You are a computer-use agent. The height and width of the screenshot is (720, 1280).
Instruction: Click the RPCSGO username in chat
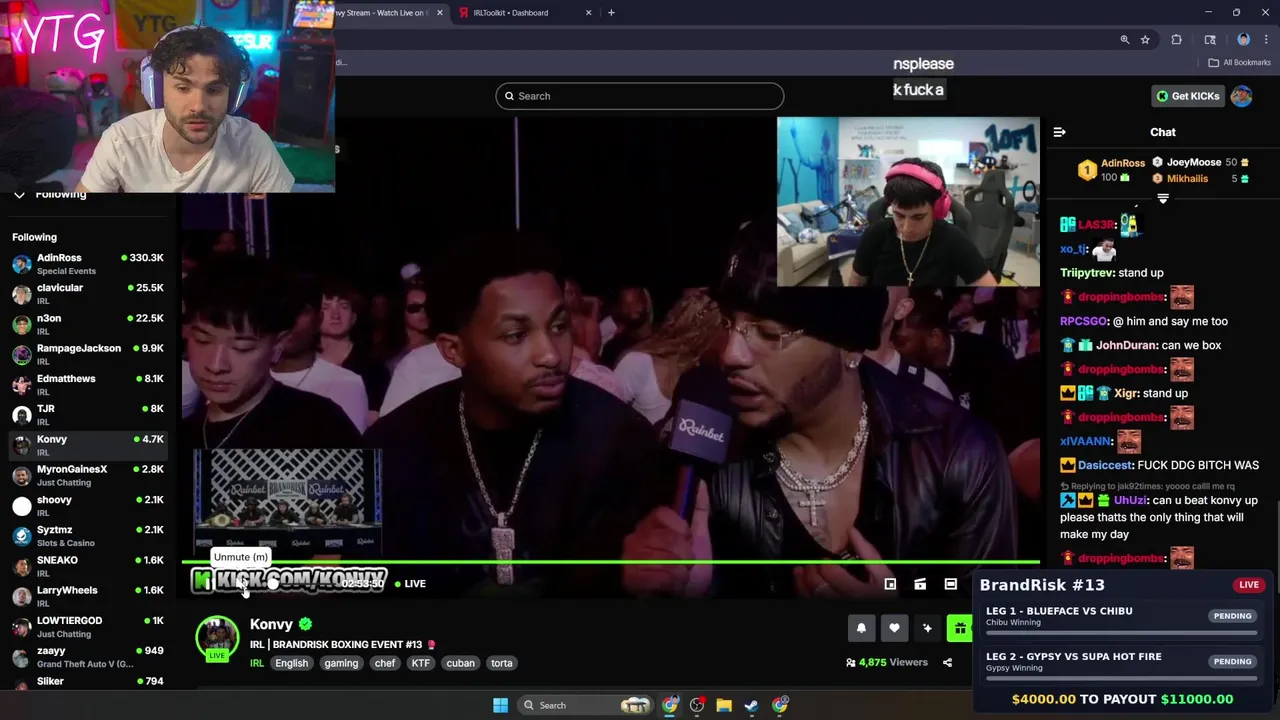coord(1084,321)
